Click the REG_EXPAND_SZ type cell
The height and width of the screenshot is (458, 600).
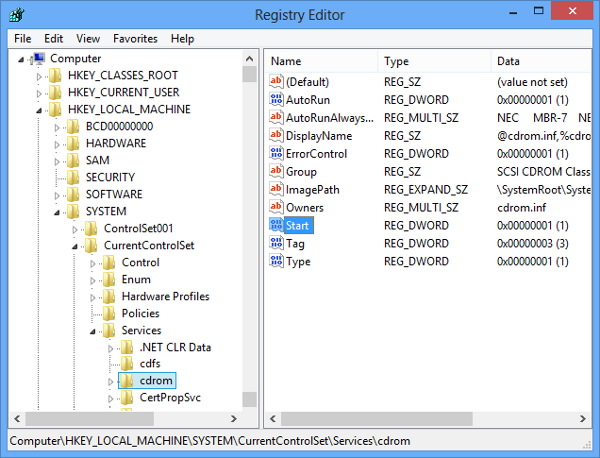(426, 189)
